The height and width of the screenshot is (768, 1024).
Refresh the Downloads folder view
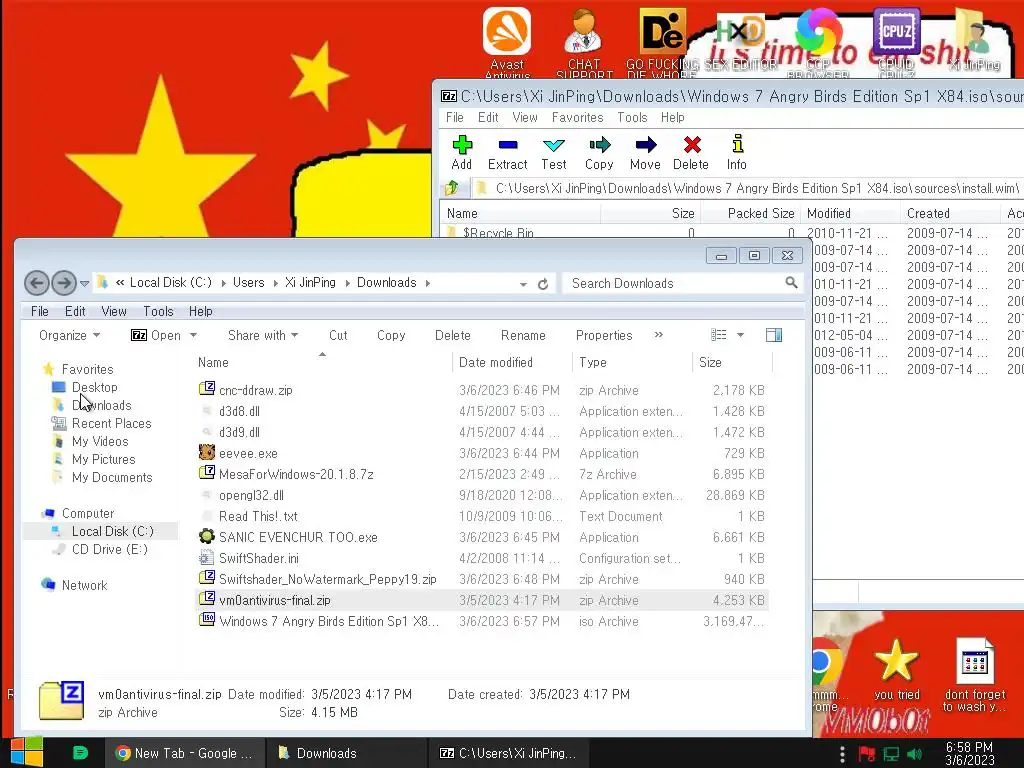pyautogui.click(x=543, y=284)
